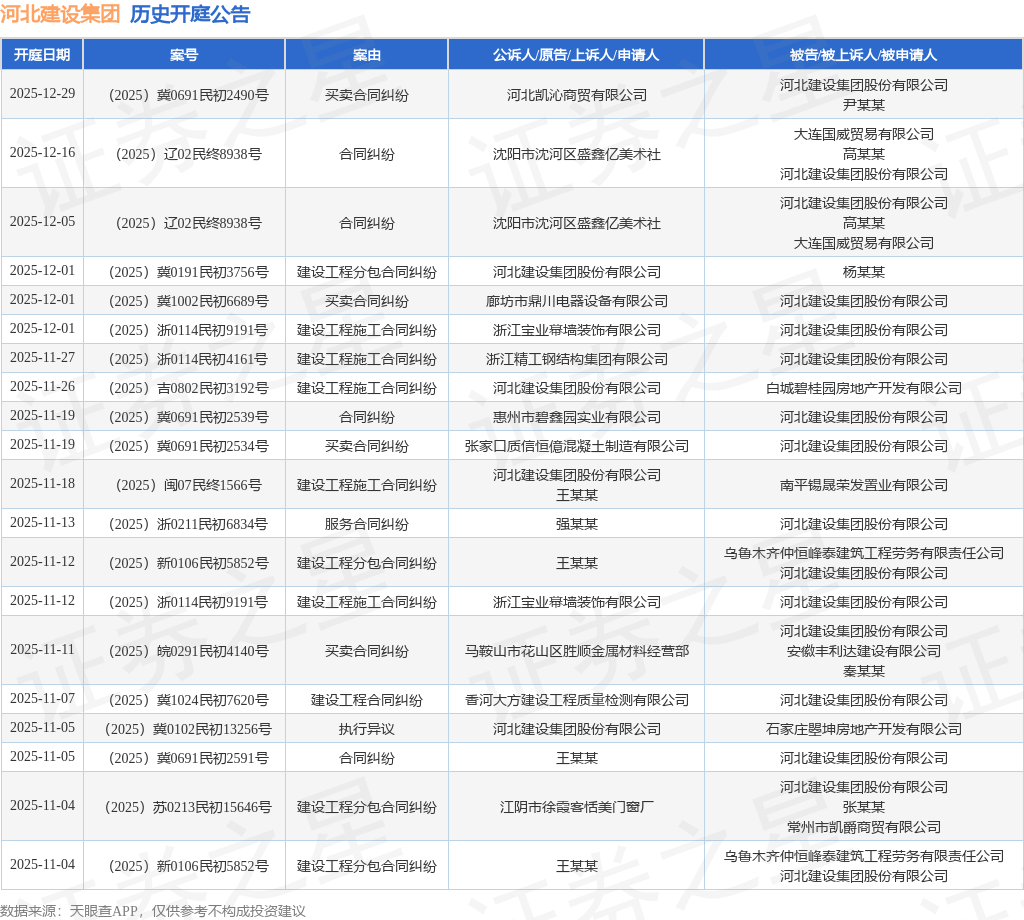Screen dimensions: 1024x920
Task: Click defendant 张某某
Action: tap(863, 808)
